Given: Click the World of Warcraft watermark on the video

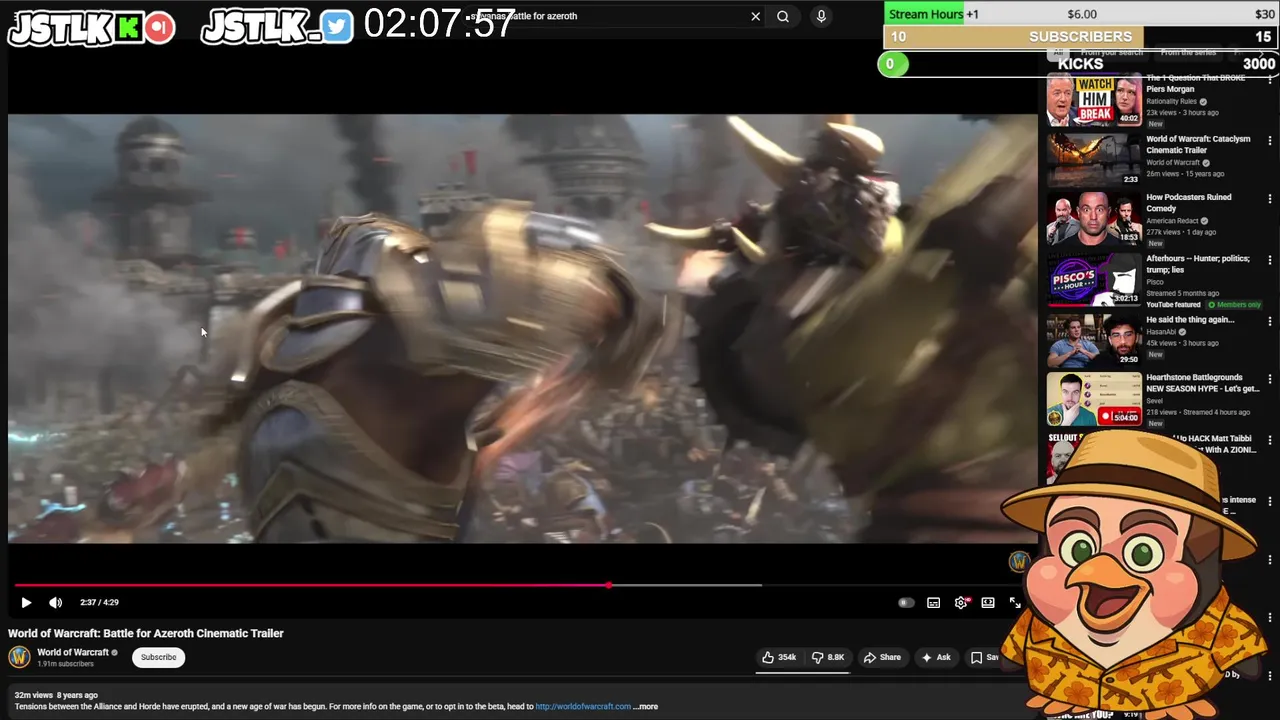Looking at the screenshot, I should point(1019,562).
